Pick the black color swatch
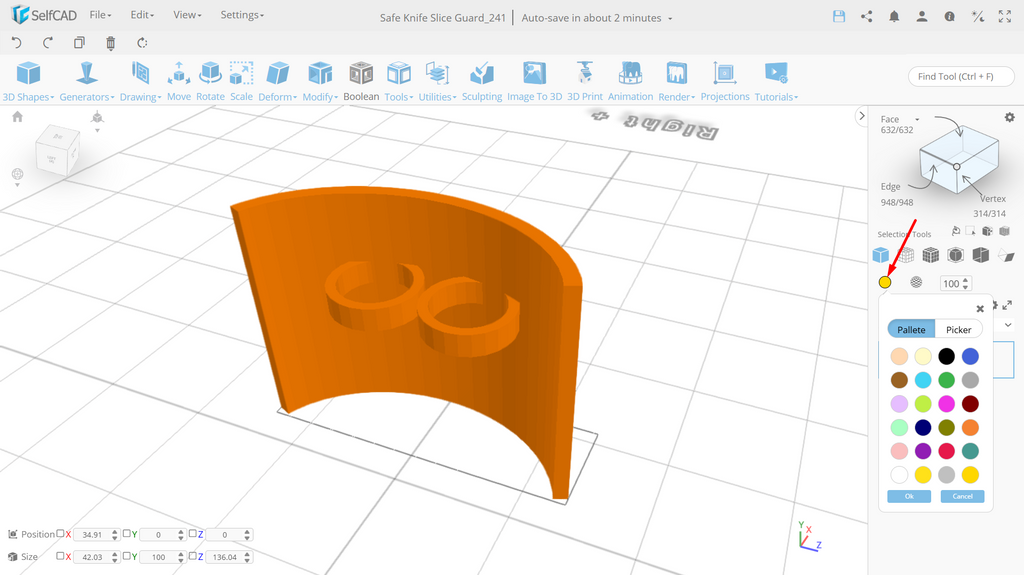This screenshot has width=1024, height=575. [946, 356]
